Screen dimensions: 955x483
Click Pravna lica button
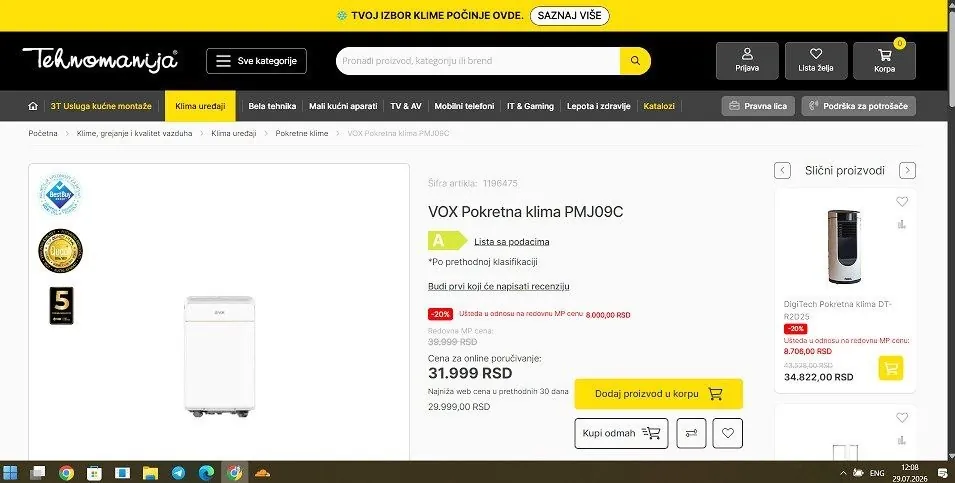point(758,106)
